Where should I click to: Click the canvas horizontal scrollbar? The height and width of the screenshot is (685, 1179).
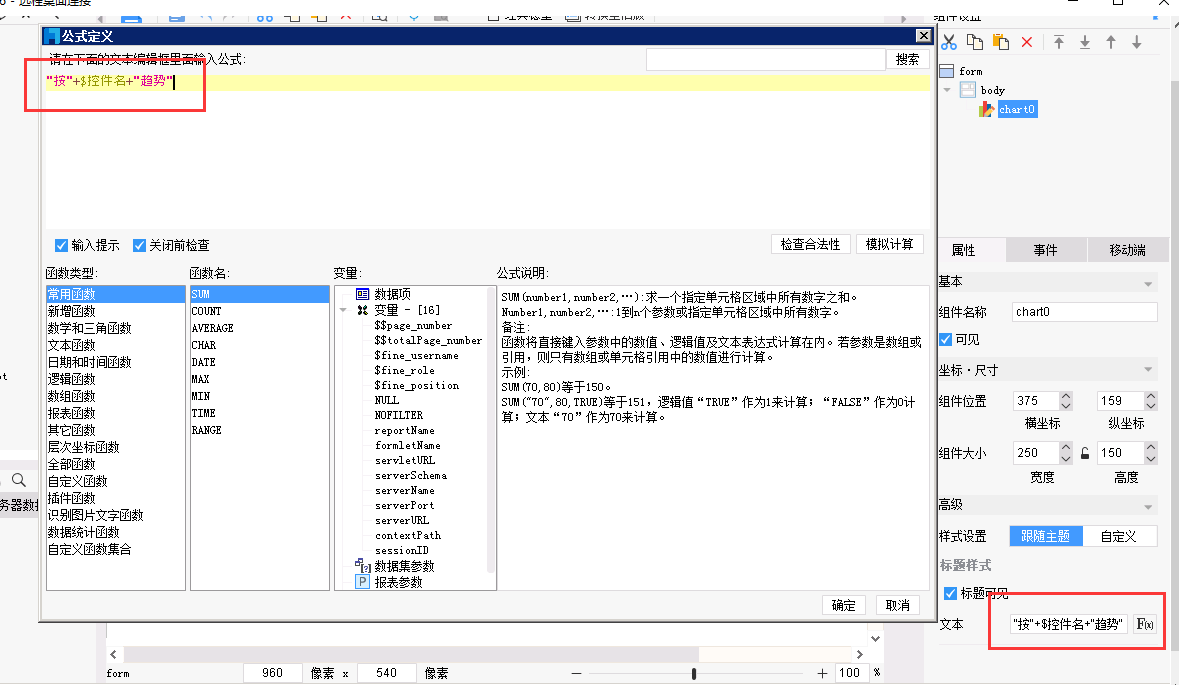click(x=412, y=654)
